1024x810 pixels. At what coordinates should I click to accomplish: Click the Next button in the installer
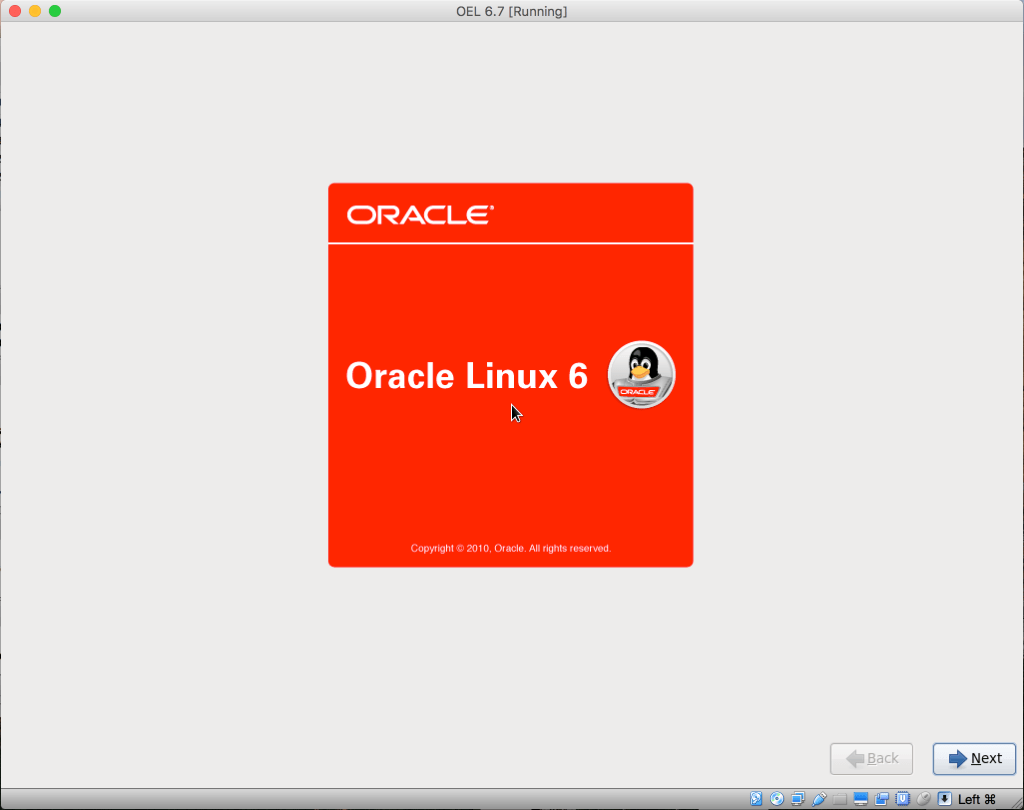coord(974,758)
